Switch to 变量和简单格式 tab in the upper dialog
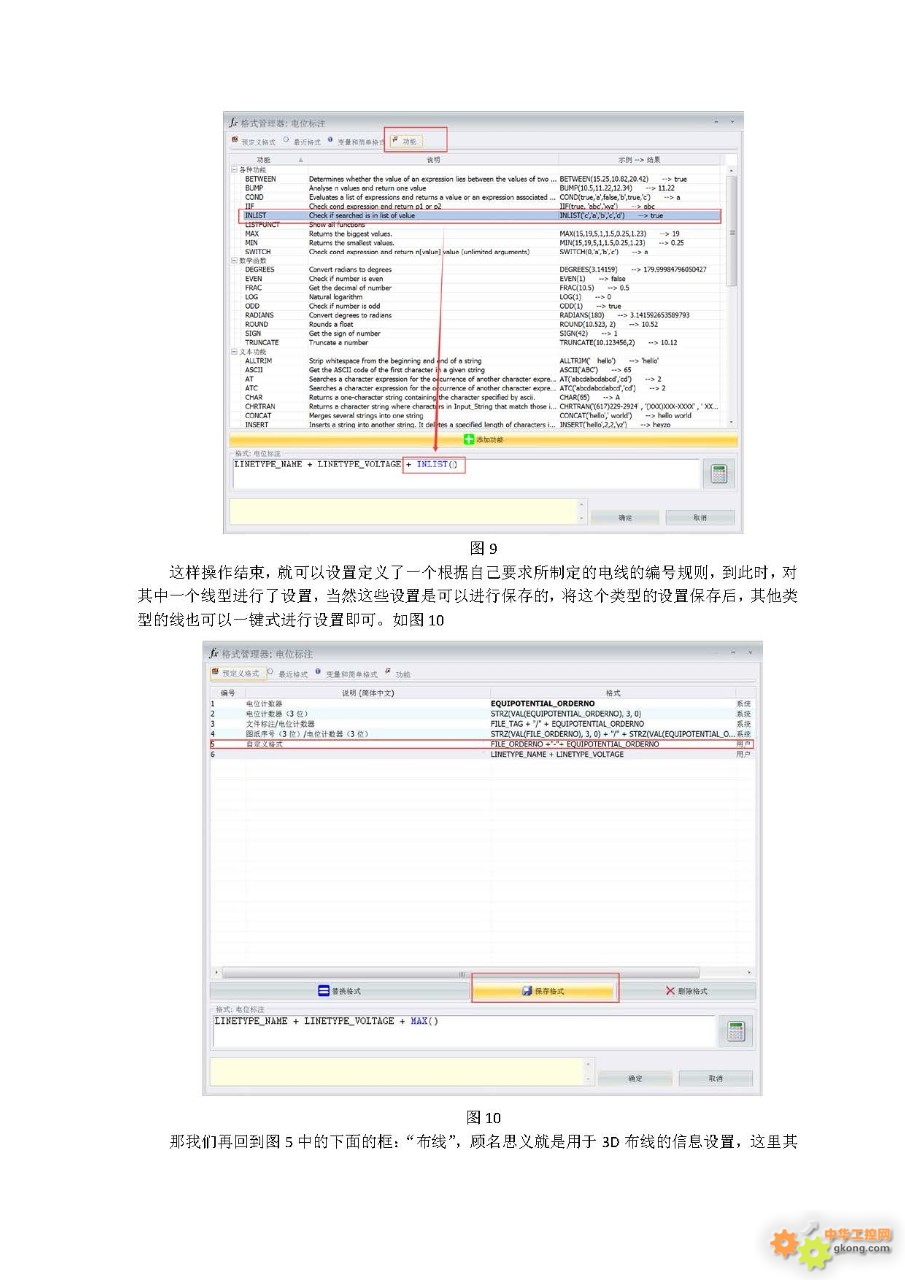The width and height of the screenshot is (905, 1280). pyautogui.click(x=356, y=141)
